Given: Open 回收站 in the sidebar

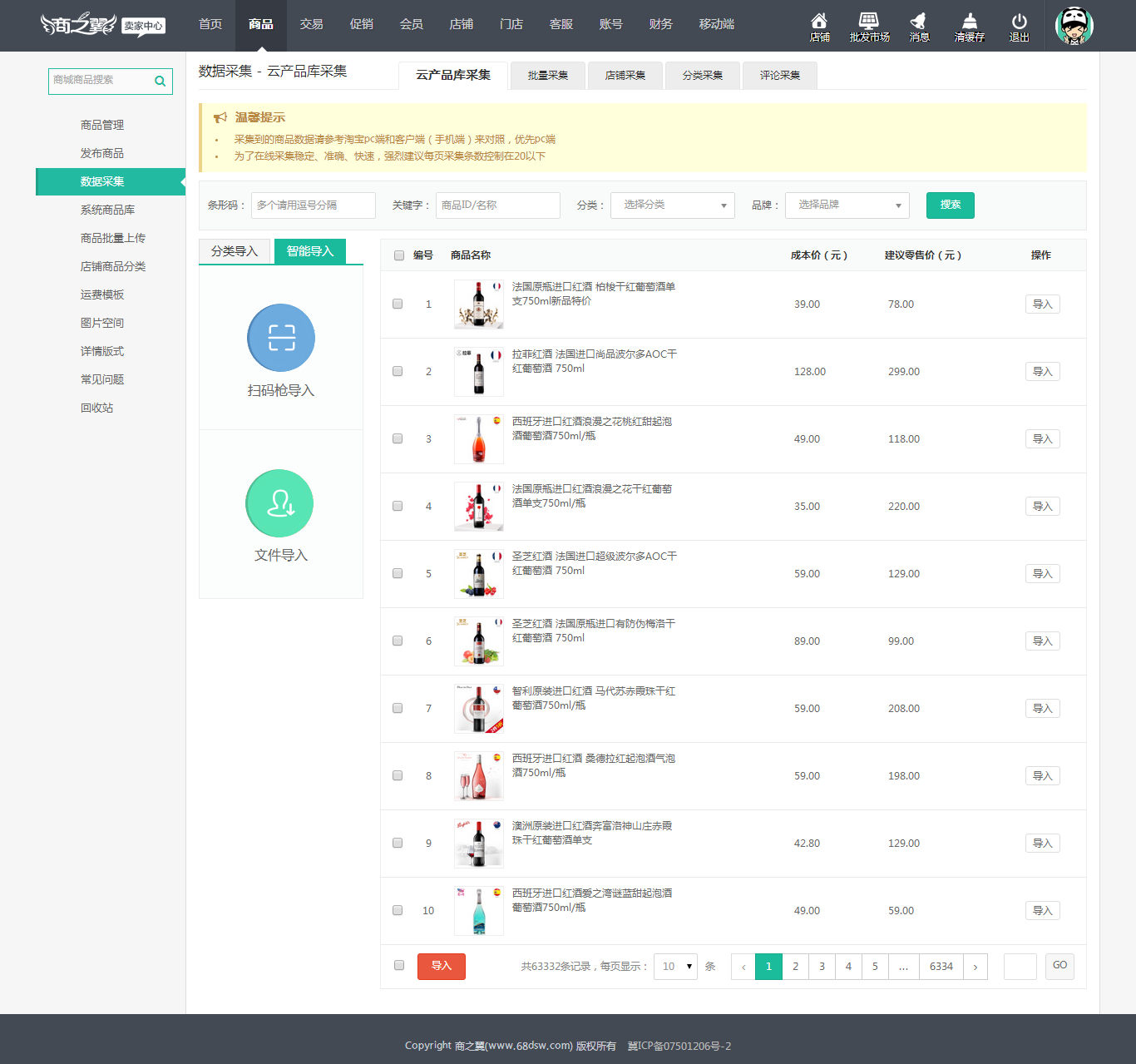Looking at the screenshot, I should (96, 408).
